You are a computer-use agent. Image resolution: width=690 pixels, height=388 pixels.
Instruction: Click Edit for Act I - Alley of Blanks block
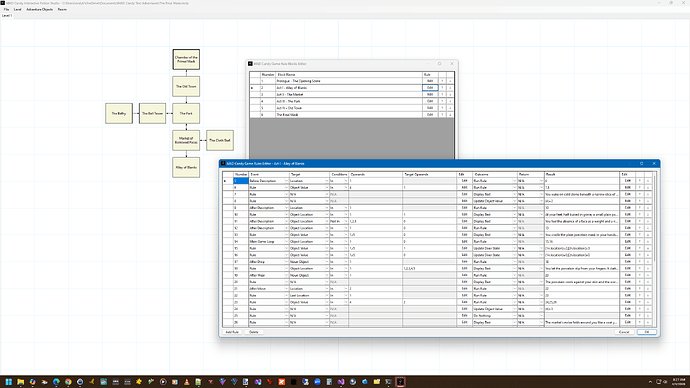tap(430, 88)
